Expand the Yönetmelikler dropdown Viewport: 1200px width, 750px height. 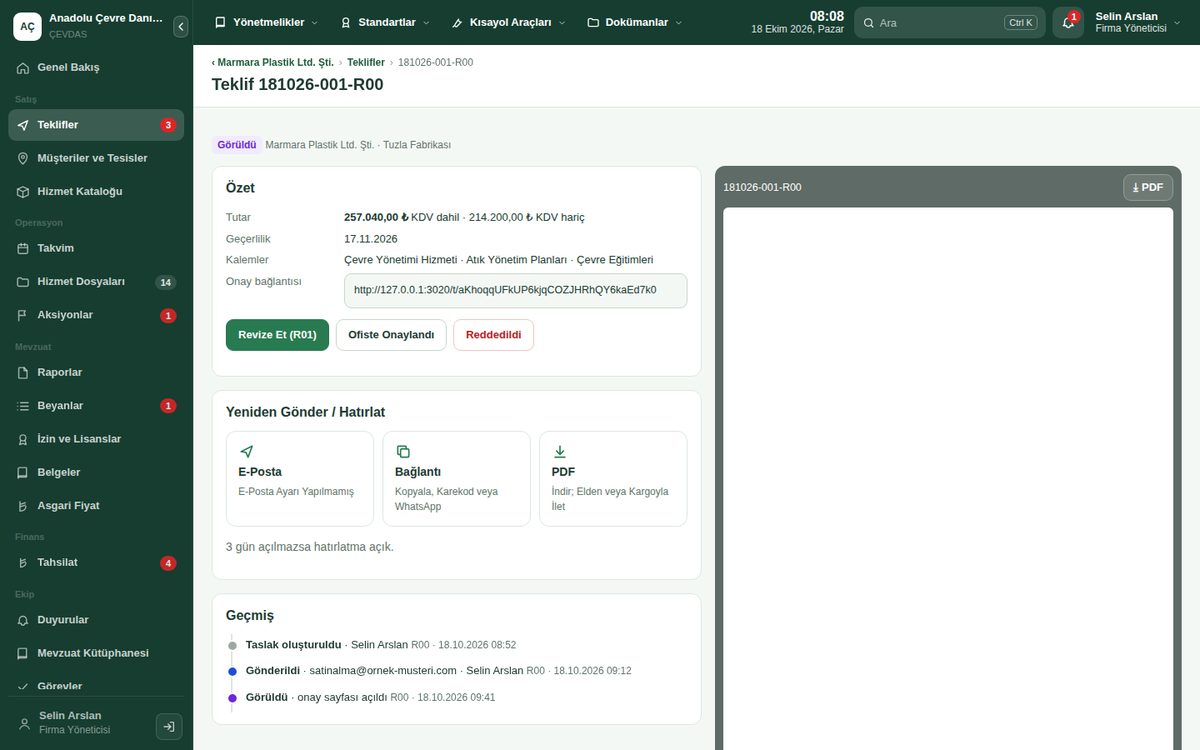tap(266, 22)
